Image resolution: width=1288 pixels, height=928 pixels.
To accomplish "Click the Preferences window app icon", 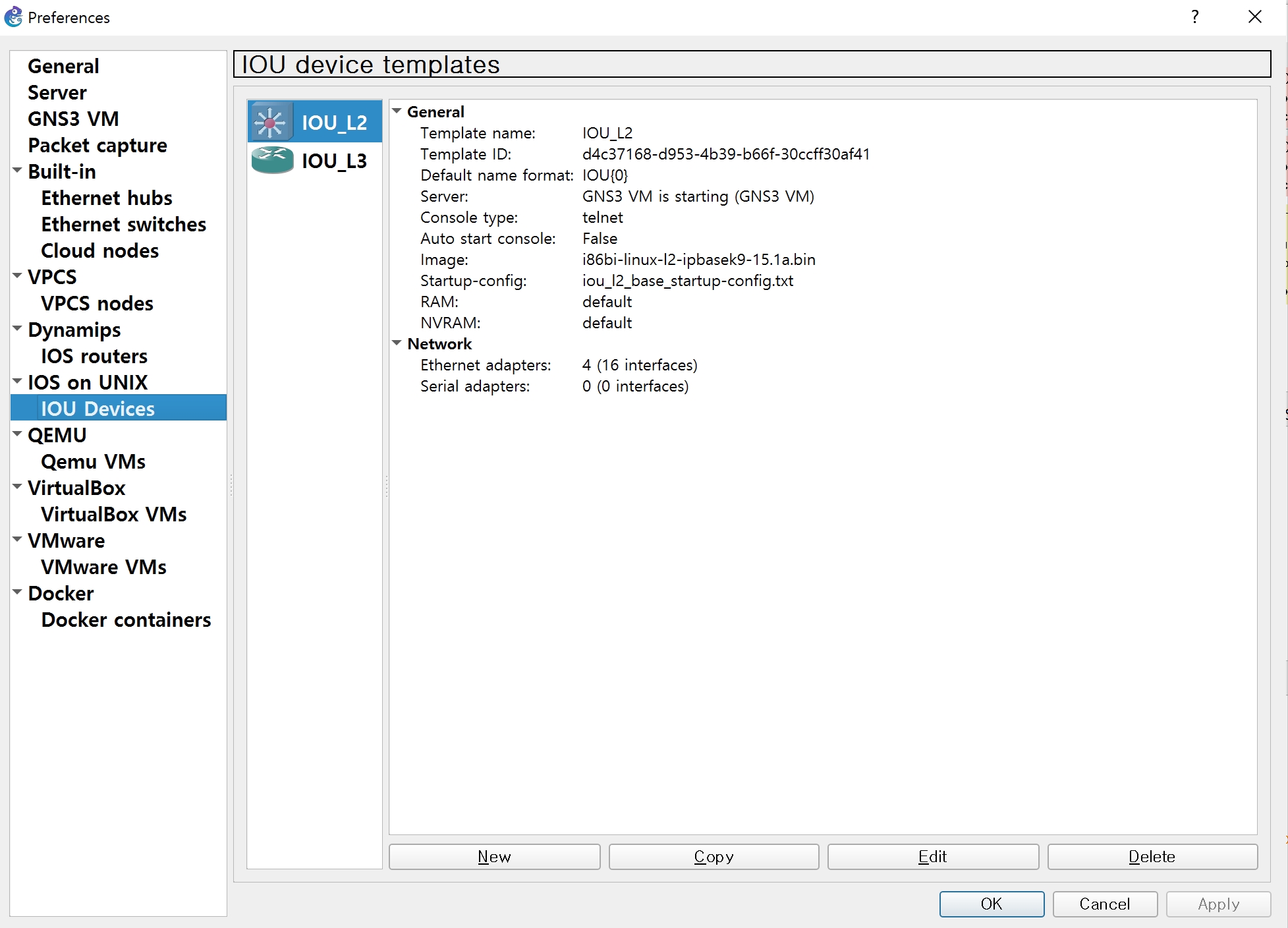I will (x=13, y=17).
